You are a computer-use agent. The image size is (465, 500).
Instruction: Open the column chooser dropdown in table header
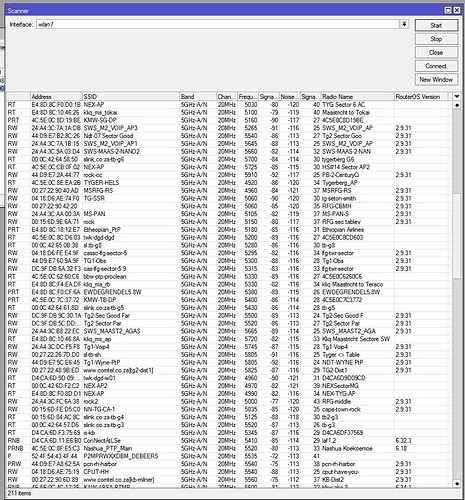[x=456, y=97]
